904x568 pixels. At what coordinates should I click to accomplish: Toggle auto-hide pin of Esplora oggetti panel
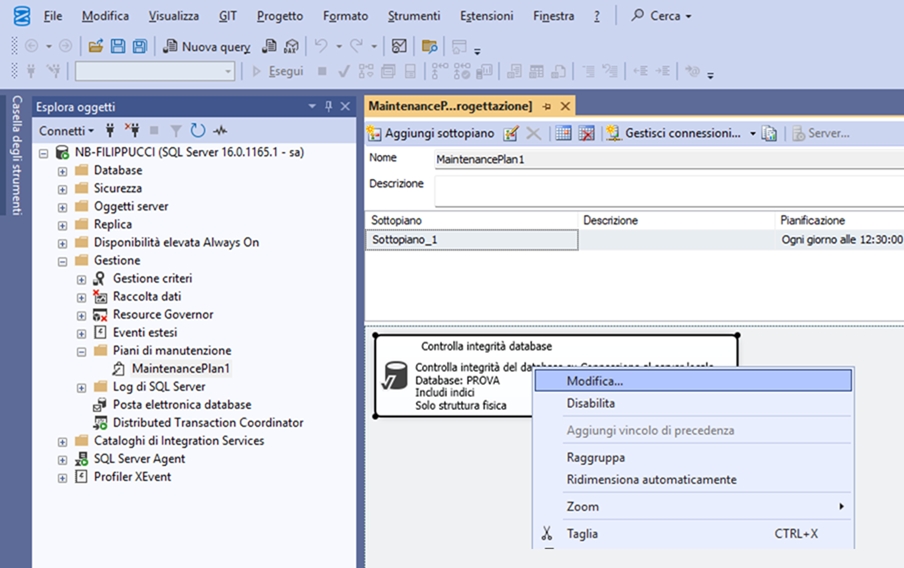tap(328, 106)
